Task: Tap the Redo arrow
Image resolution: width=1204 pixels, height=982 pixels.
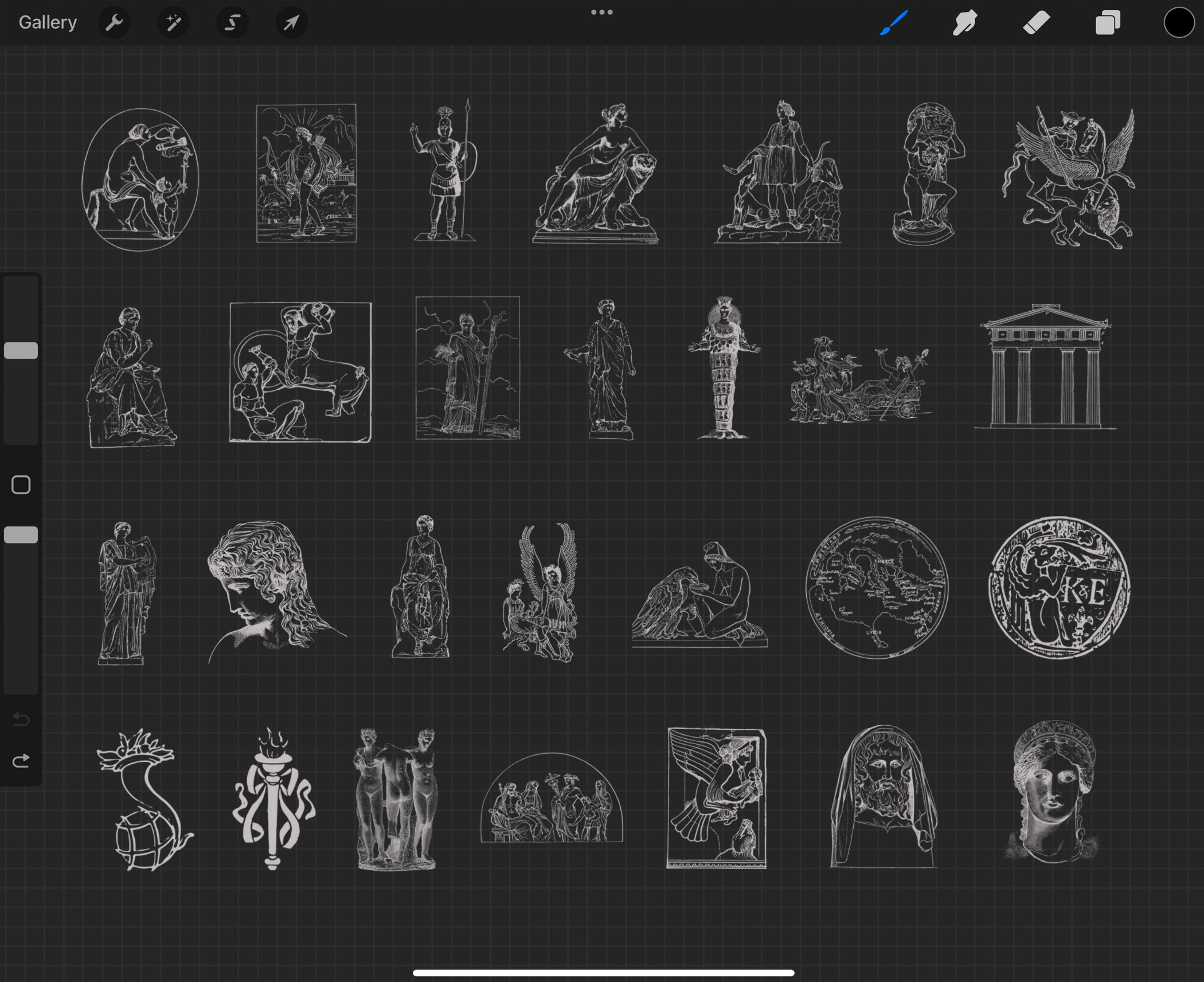Action: [x=21, y=761]
